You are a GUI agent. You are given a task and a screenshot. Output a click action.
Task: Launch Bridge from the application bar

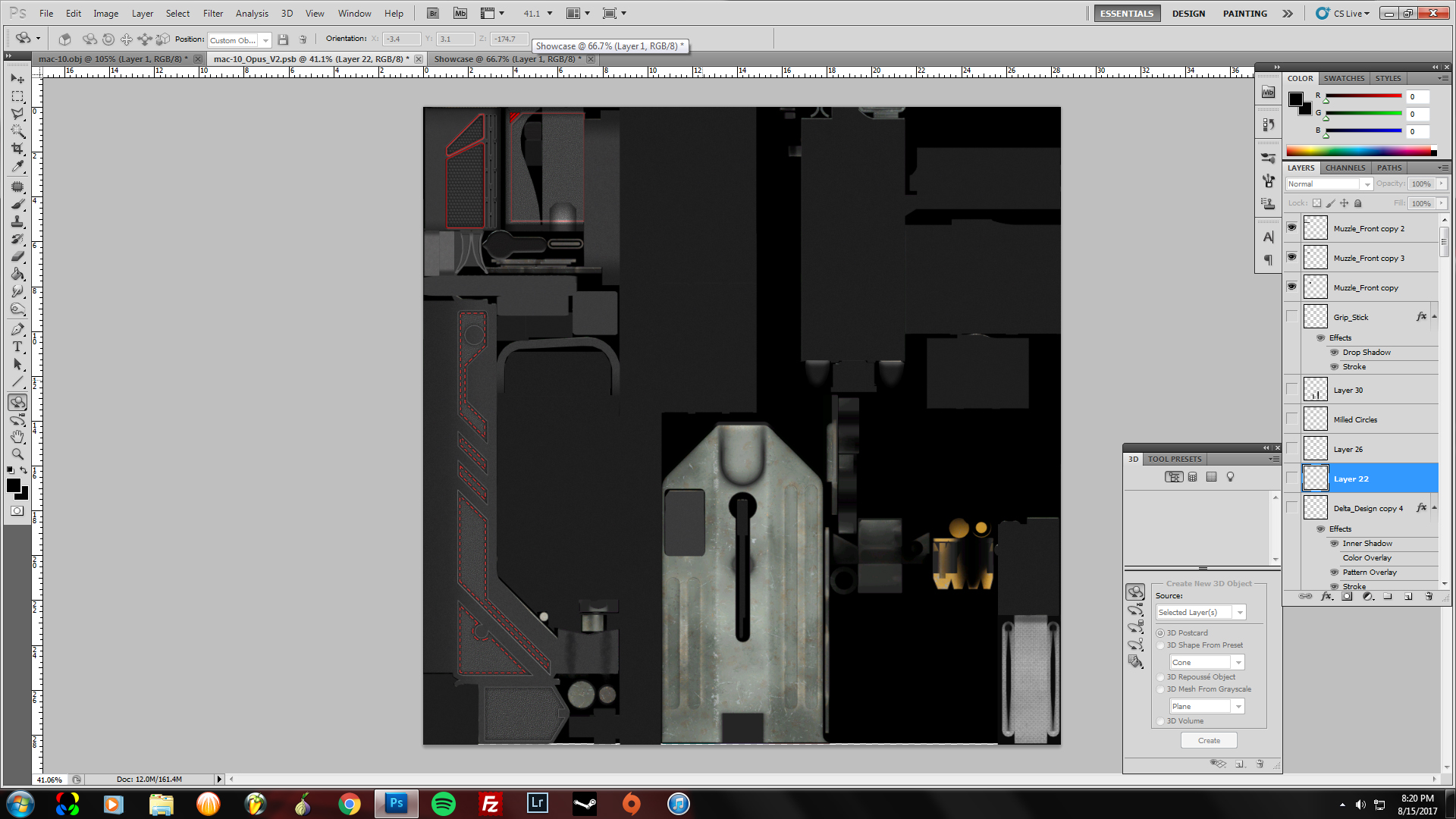(432, 13)
